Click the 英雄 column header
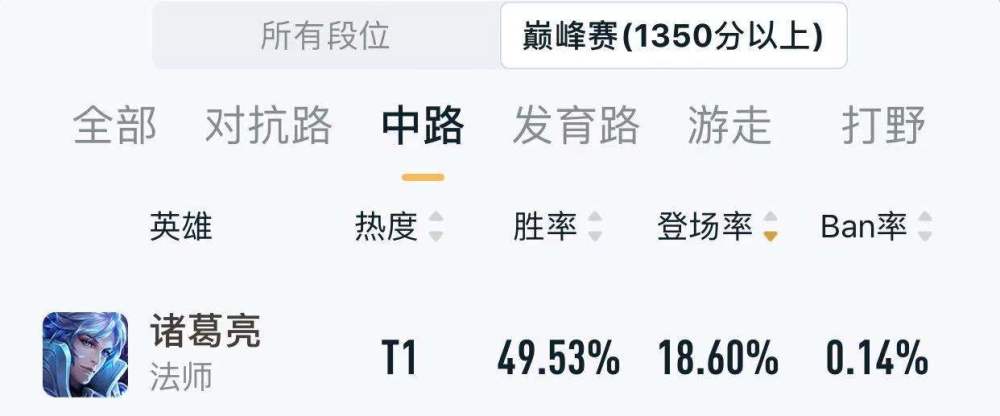This screenshot has height=416, width=1000. [x=180, y=227]
